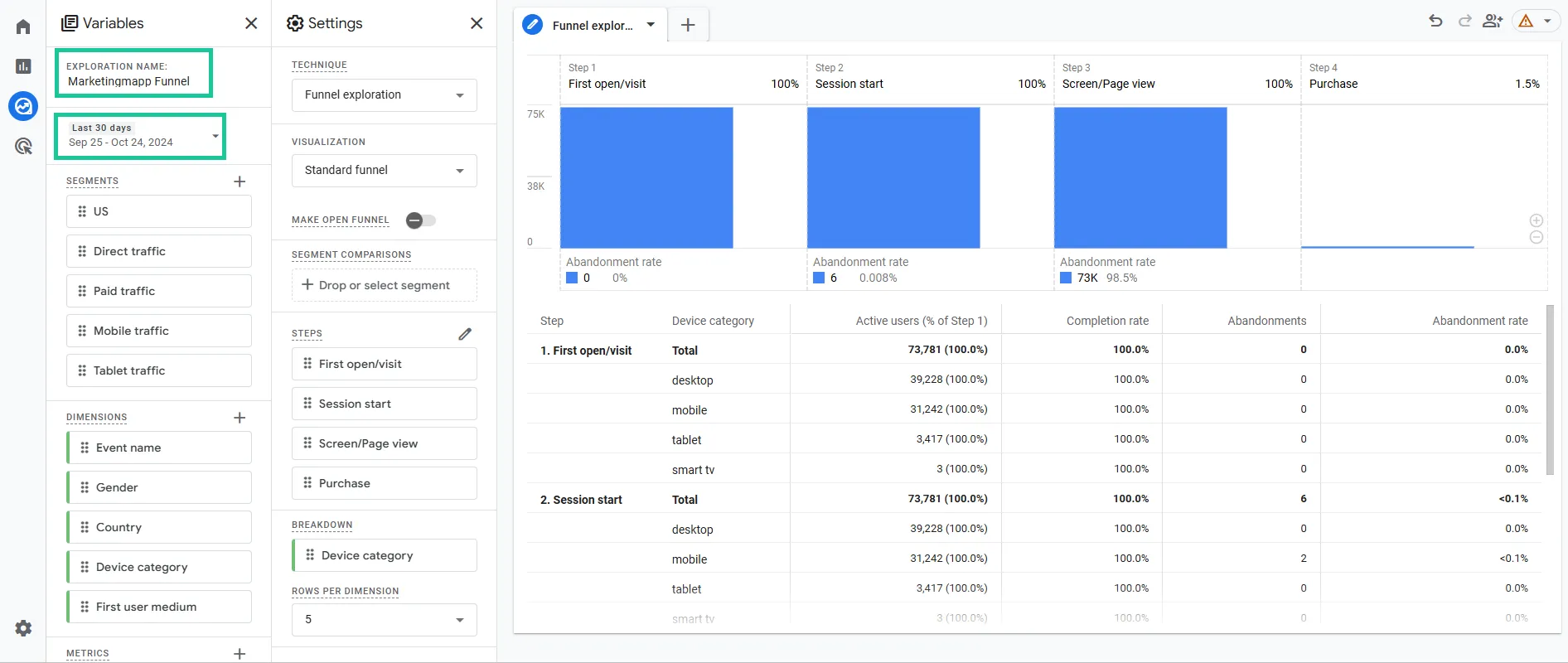This screenshot has height=663, width=1568.
Task: Open the Funnel exploration tab menu arrow
Action: coord(651,25)
